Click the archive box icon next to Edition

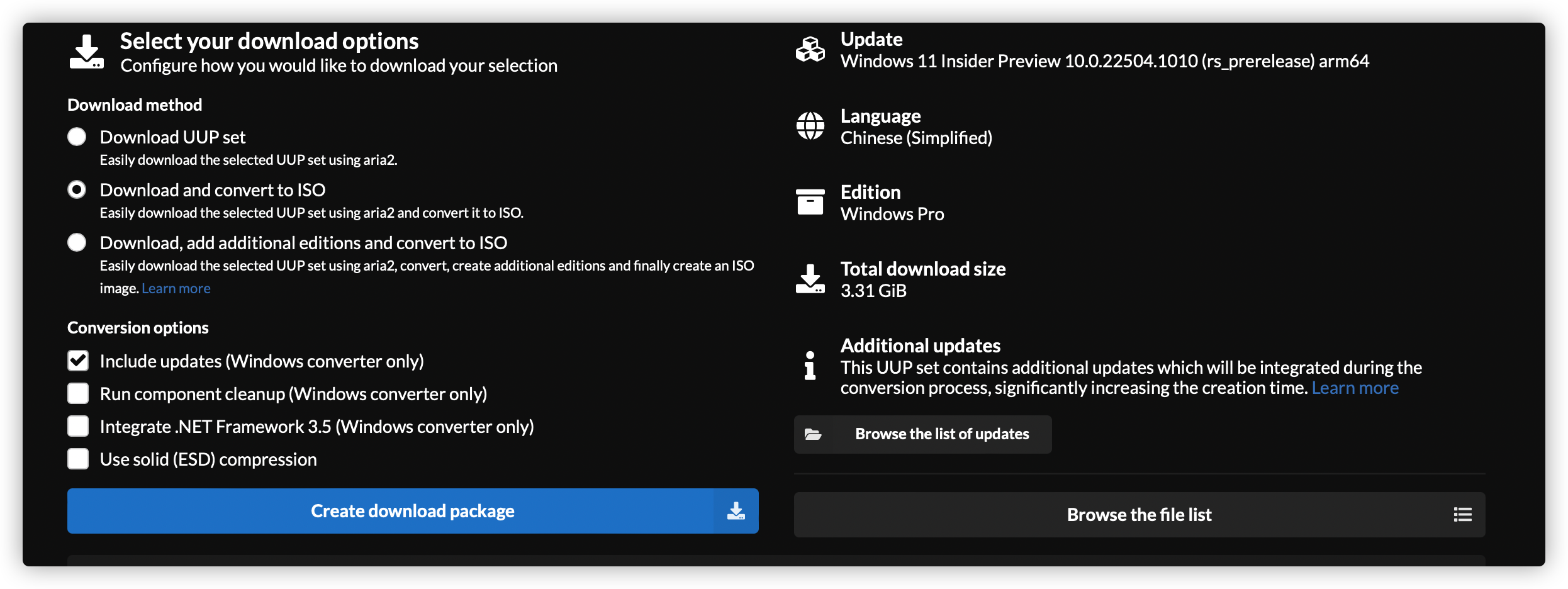point(810,202)
